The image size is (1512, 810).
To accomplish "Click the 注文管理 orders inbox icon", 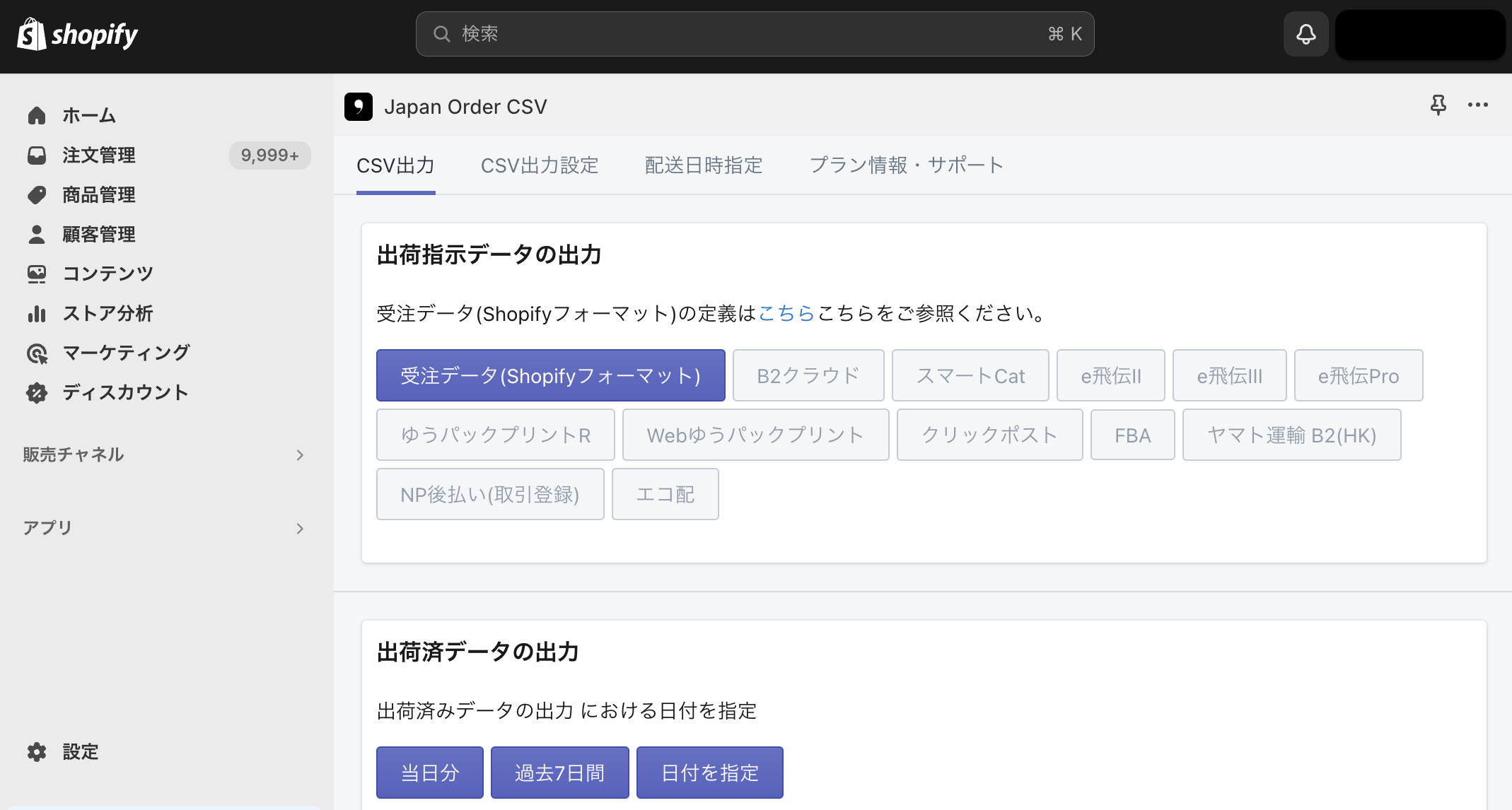I will [x=37, y=155].
